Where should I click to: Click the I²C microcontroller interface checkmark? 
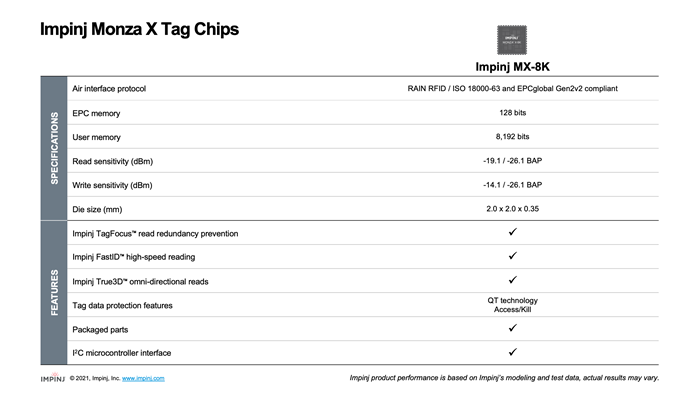point(512,352)
